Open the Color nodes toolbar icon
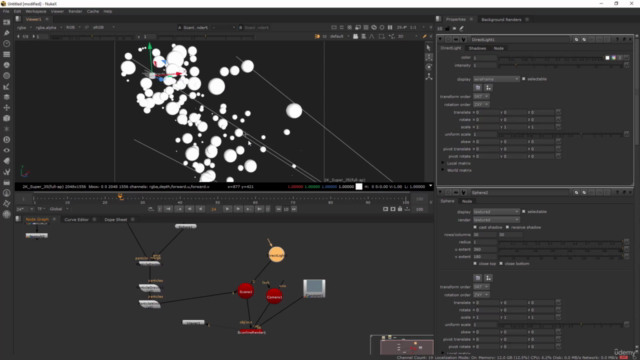This screenshot has height=360, width=640. coord(7,65)
